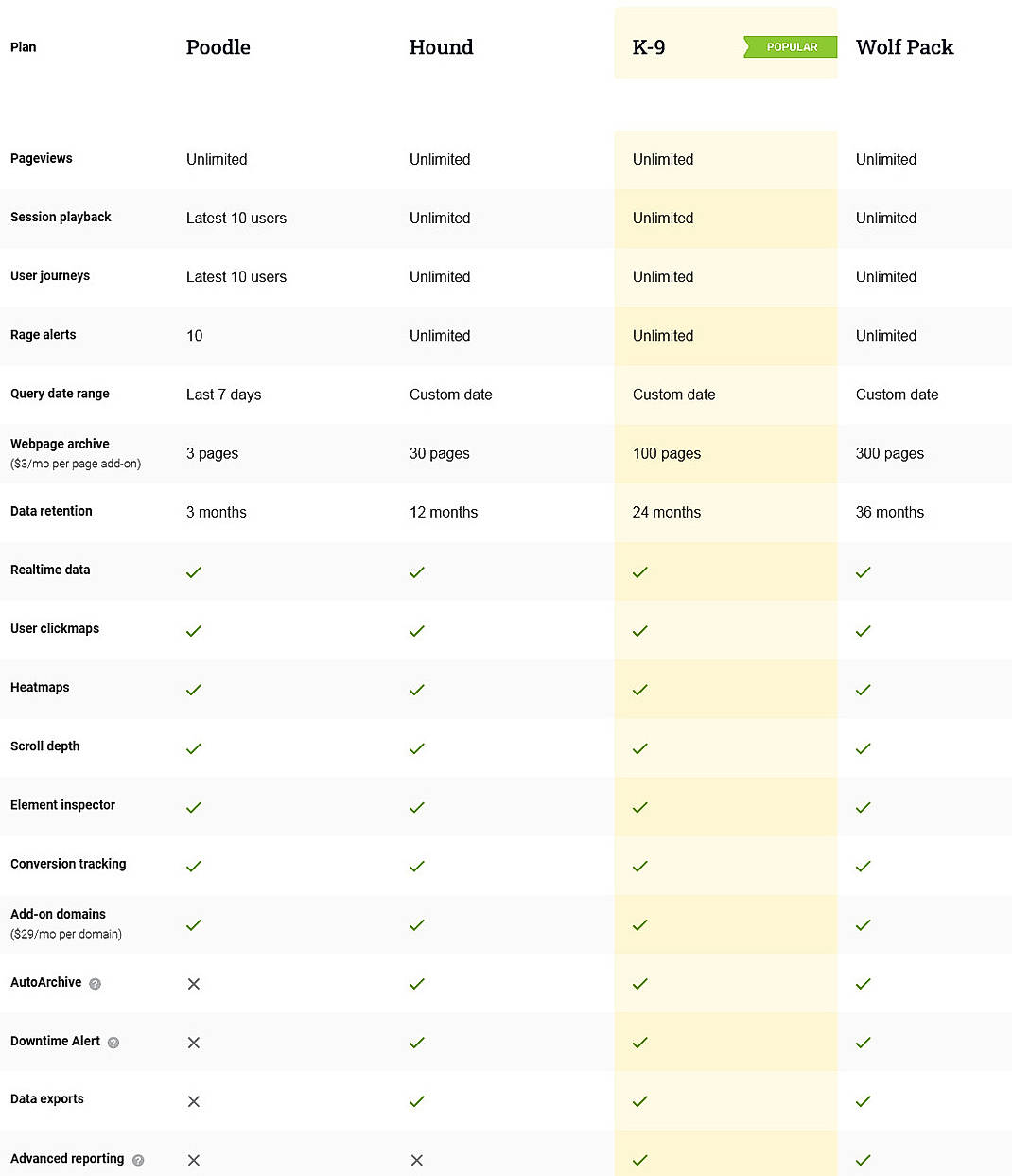
Task: Click the Hound Conversion tracking checkmark
Action: (x=416, y=866)
